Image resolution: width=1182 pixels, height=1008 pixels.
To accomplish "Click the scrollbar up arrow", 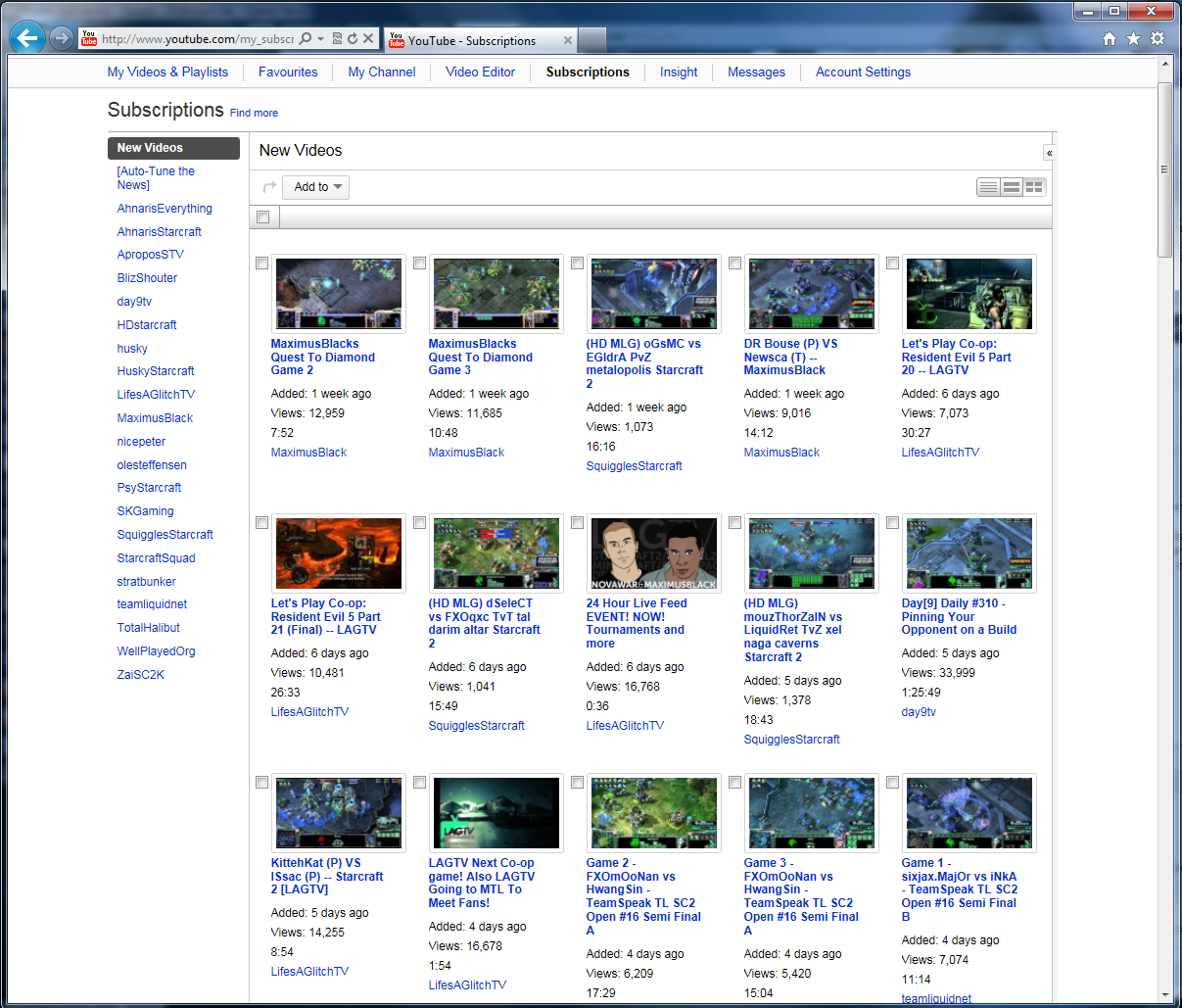I will [x=1164, y=64].
